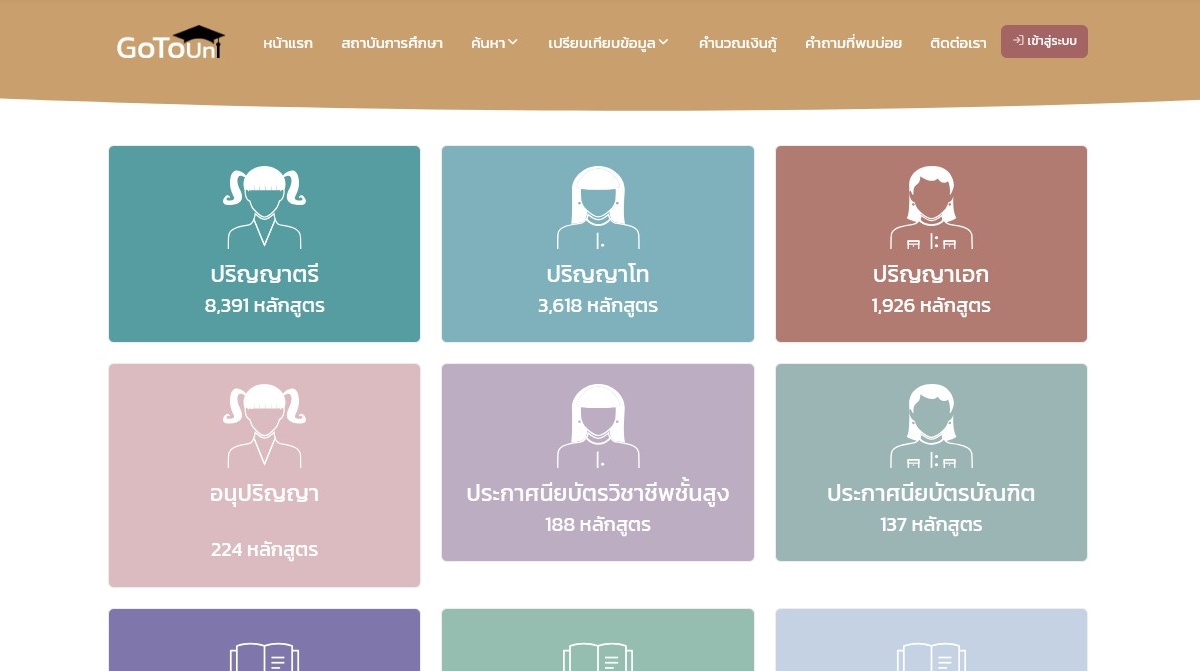Expand the เปรียบเทียบข้อมูล dropdown menu

[608, 43]
